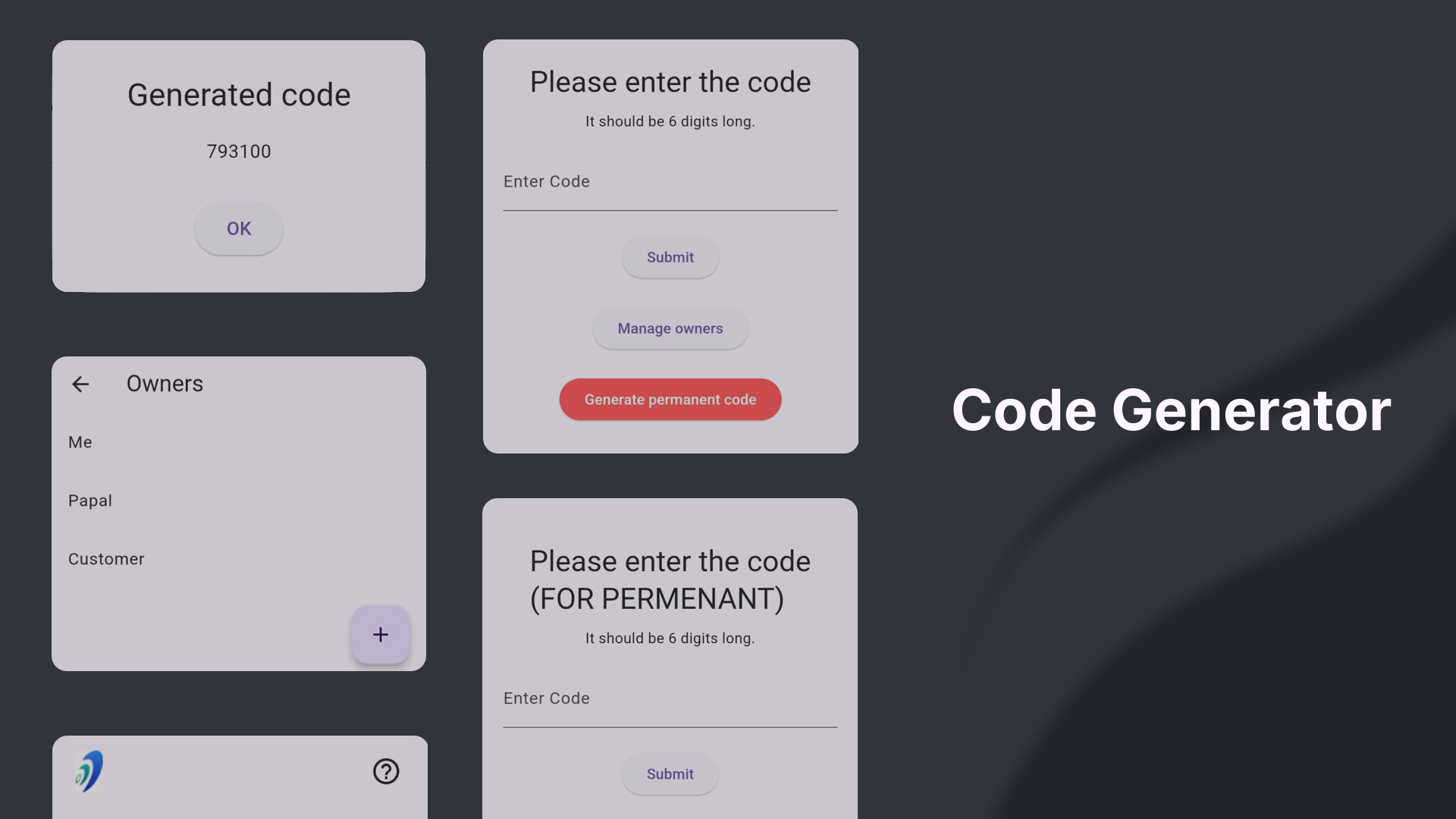Select Me from the owners list
The width and height of the screenshot is (1456, 819).
tap(80, 442)
